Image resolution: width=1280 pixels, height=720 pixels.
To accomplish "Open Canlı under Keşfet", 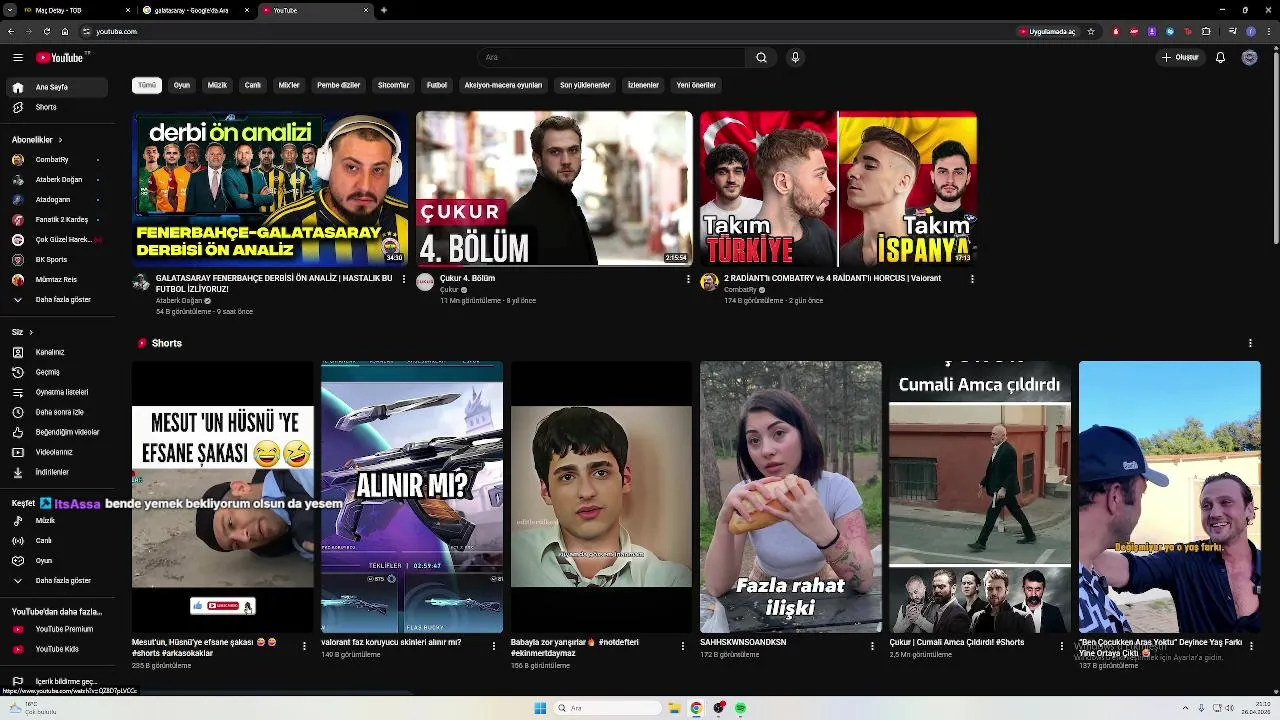I will tap(55, 541).
